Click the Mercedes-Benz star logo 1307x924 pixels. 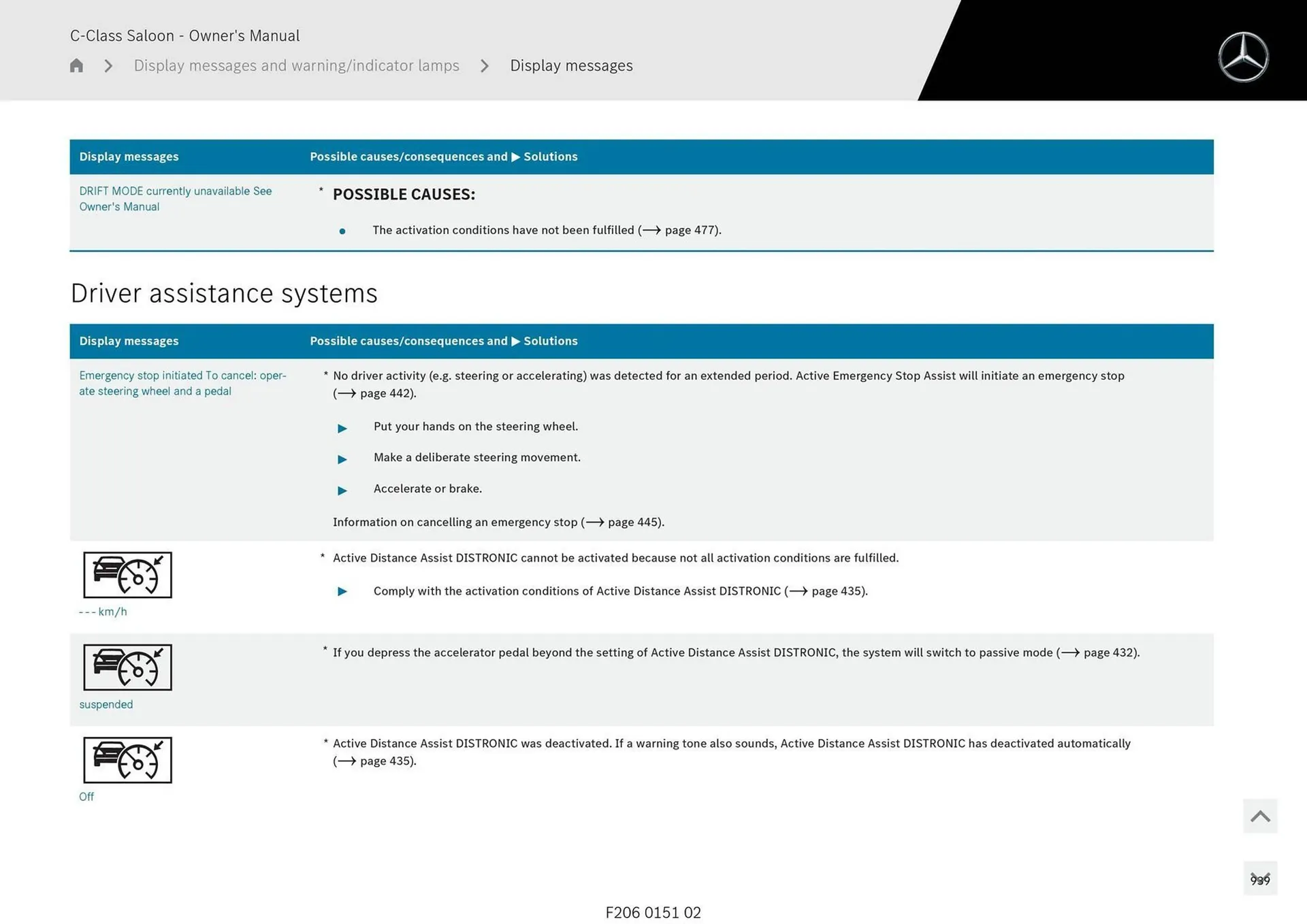point(1242,57)
